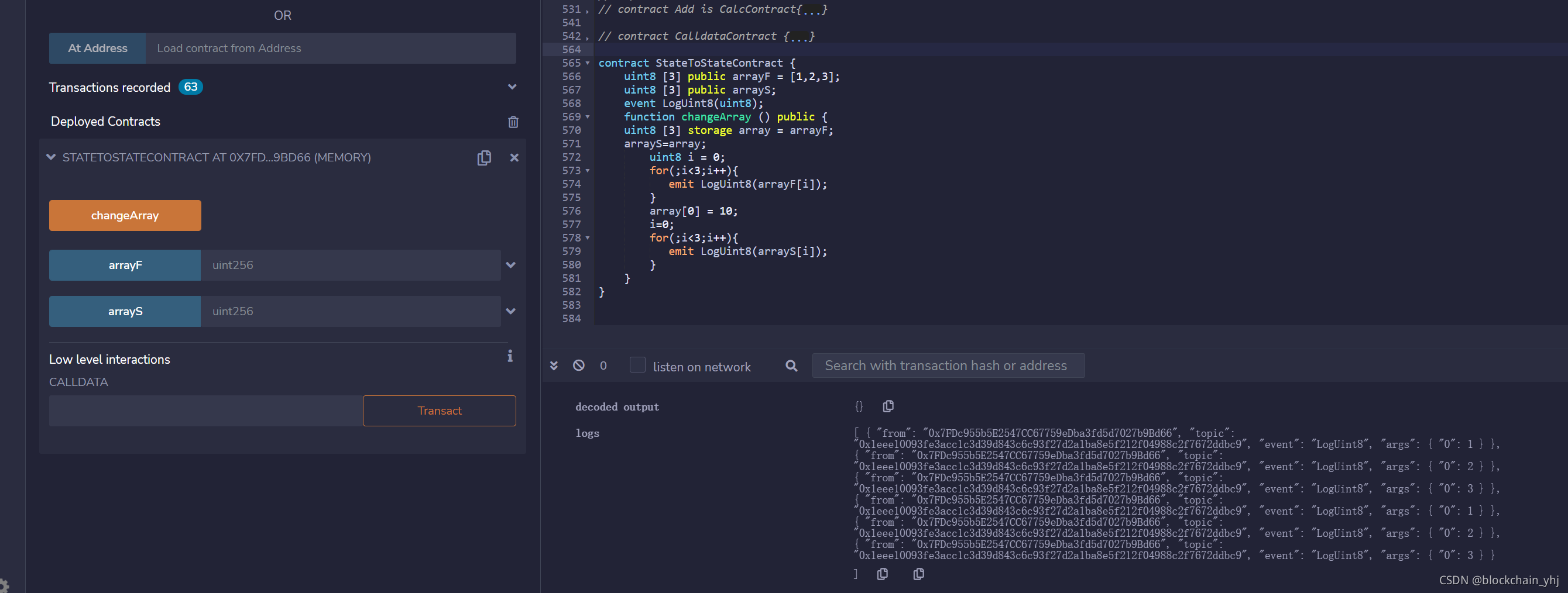
Task: Remove the STATETOSTATECONTRACT instance
Action: 514,157
